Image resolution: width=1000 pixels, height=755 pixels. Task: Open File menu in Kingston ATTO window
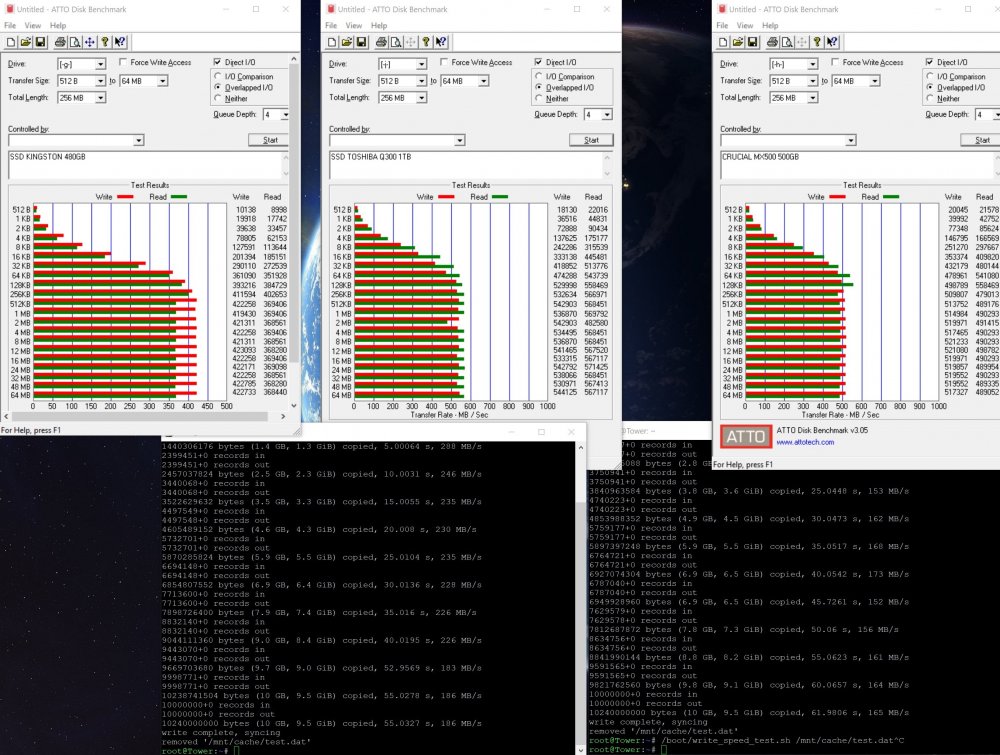(x=10, y=26)
